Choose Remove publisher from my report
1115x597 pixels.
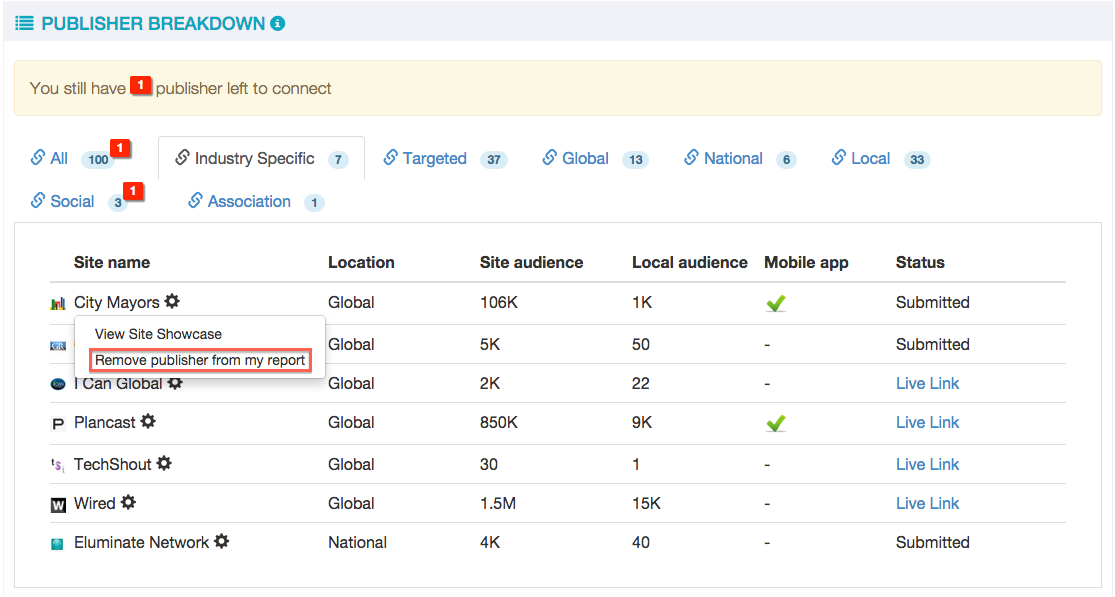(200, 360)
